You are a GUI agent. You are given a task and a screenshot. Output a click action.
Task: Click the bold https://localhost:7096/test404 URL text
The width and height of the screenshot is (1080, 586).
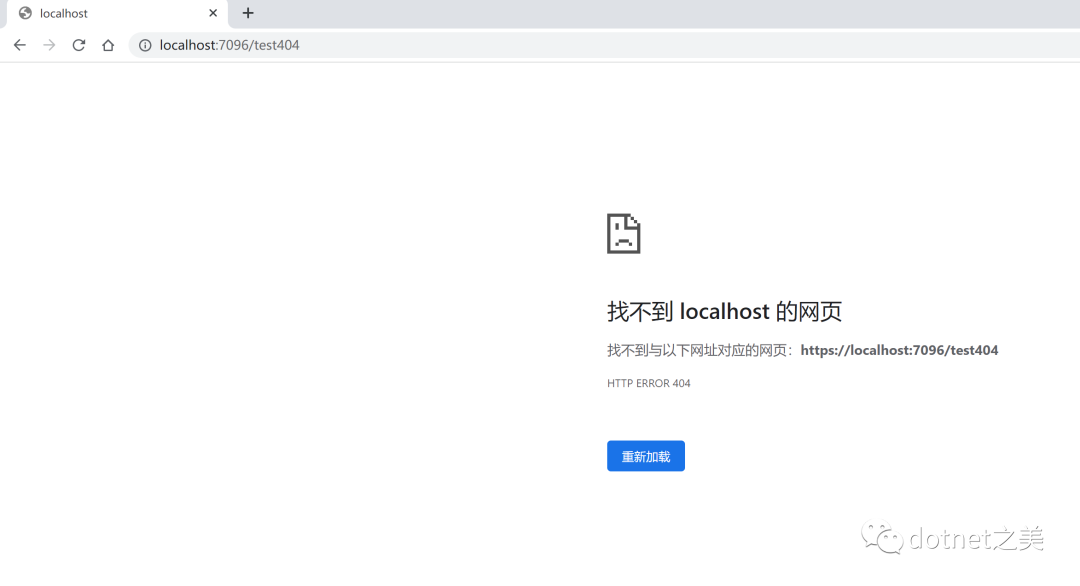899,350
